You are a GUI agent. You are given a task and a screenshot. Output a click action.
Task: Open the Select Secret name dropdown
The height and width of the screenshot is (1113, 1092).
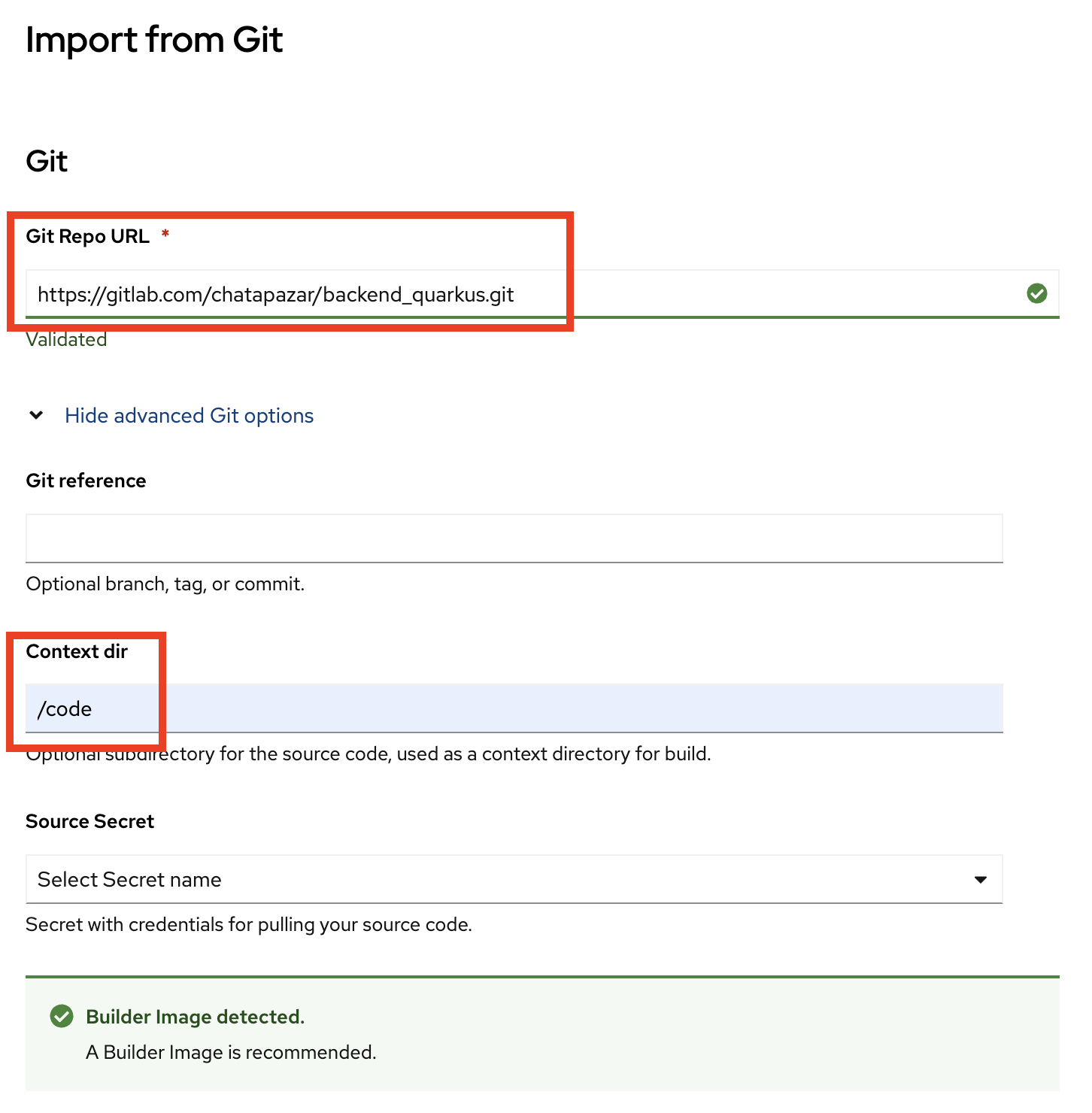coord(514,879)
